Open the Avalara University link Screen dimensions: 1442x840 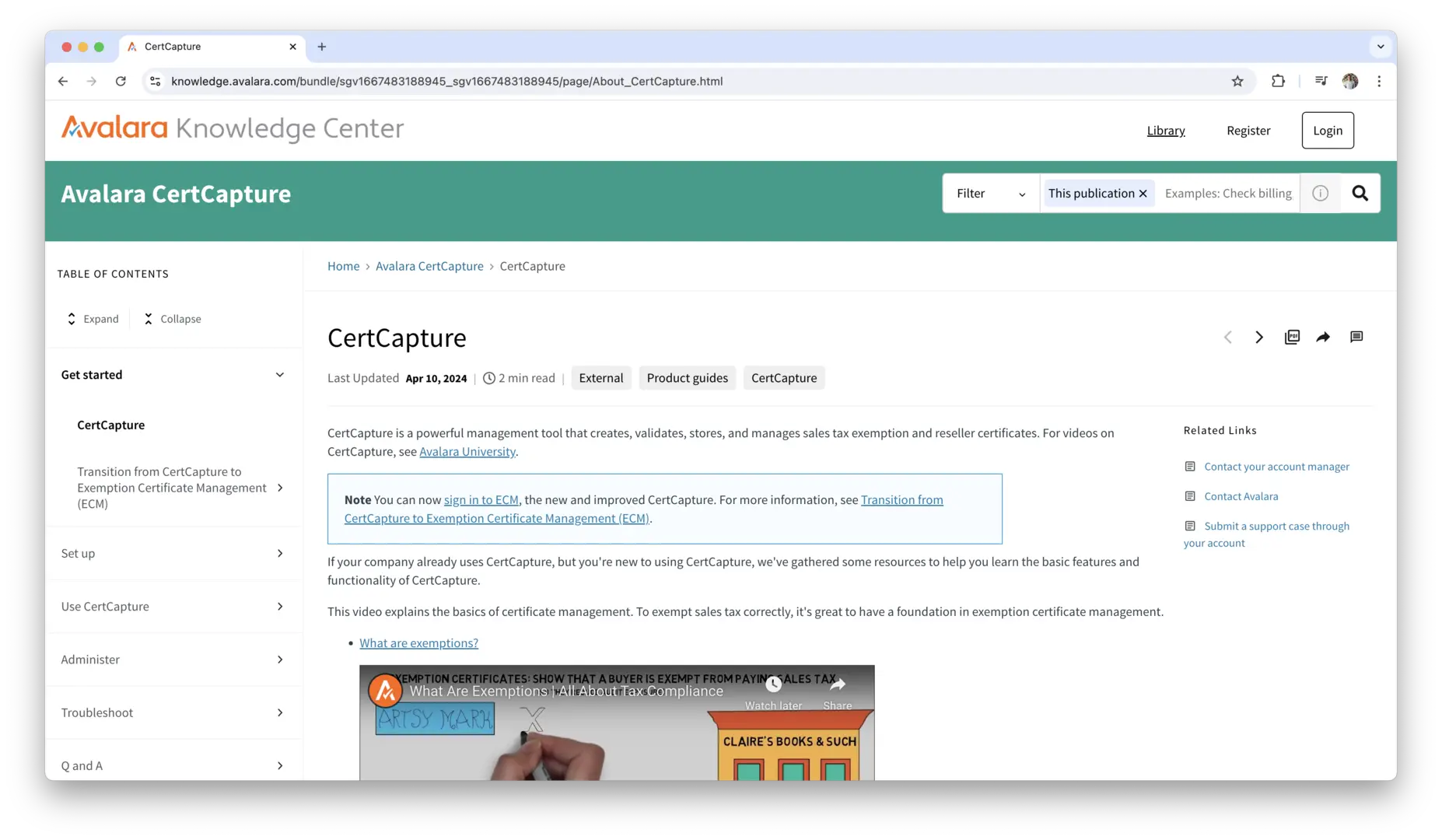(467, 452)
